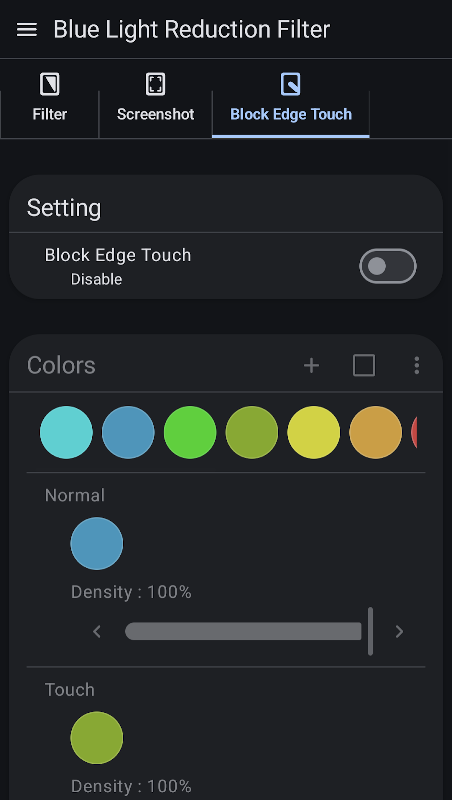Select the orange color swatch
Image resolution: width=452 pixels, height=800 pixels.
point(375,432)
